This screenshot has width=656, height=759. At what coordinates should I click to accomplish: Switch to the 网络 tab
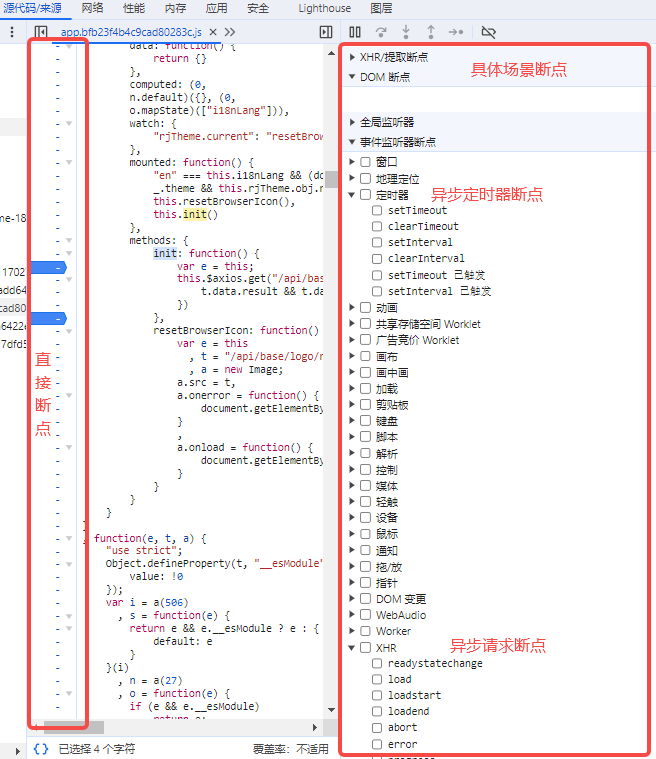(92, 8)
